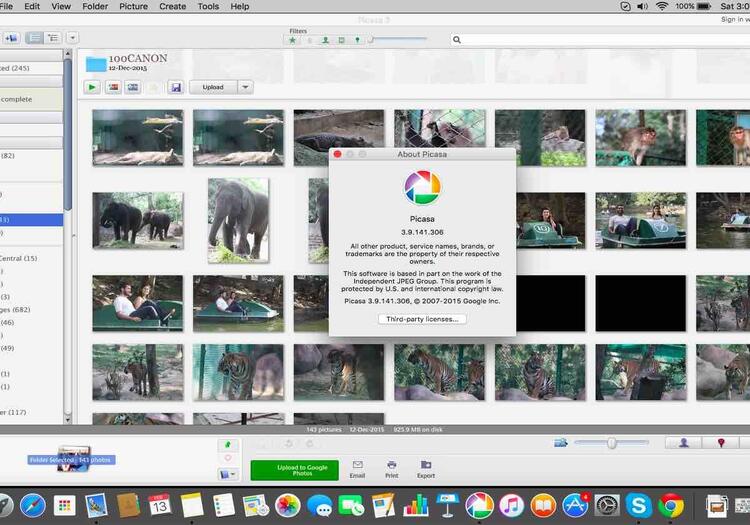Open Skype from the dock

tap(639, 505)
